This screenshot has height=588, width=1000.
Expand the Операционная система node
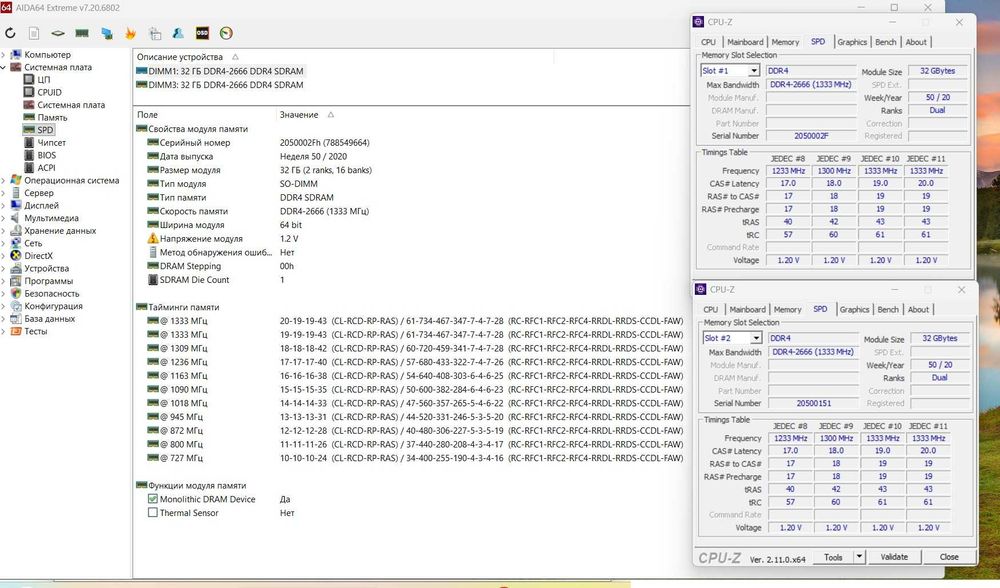pyautogui.click(x=3, y=180)
